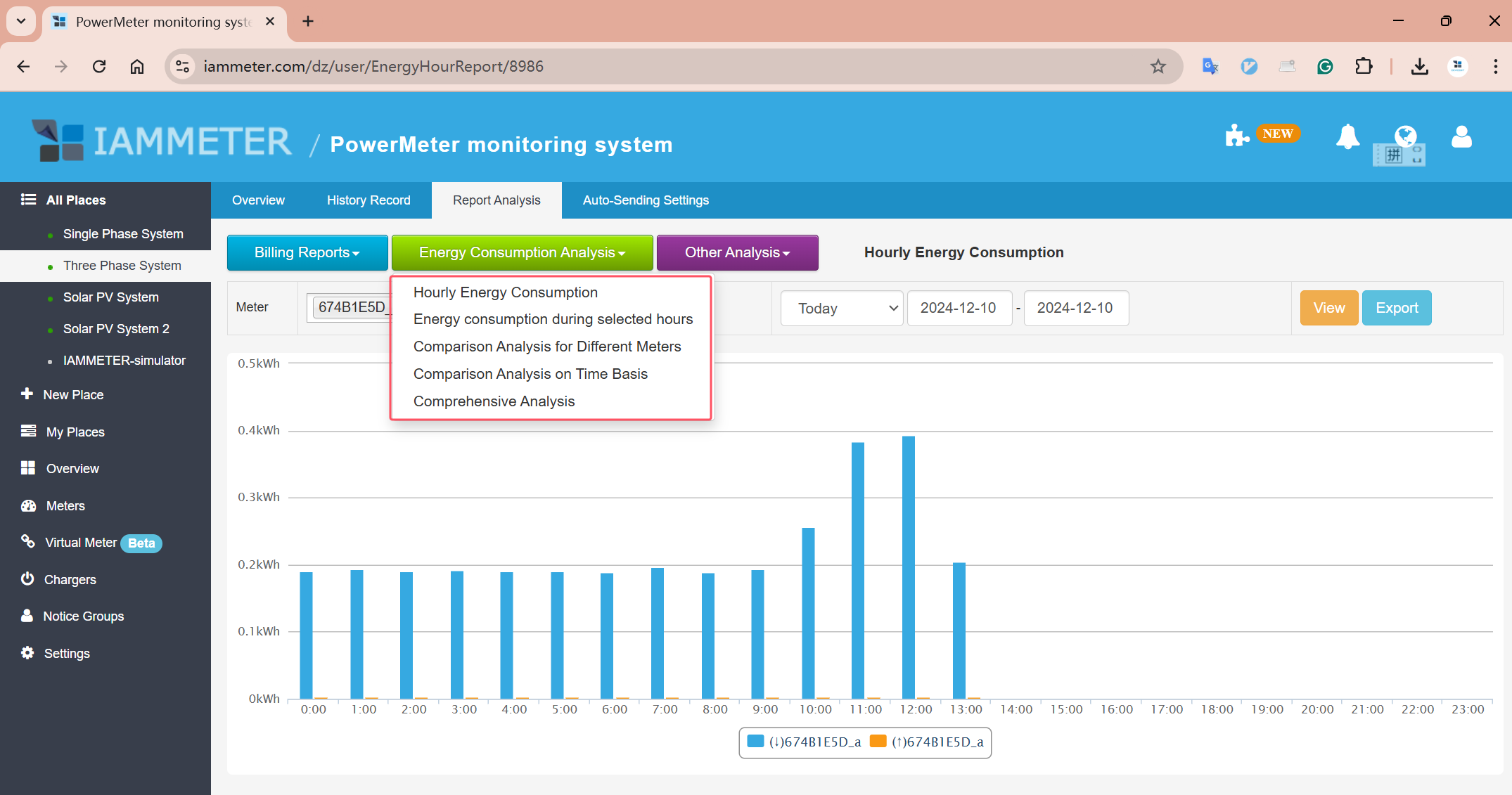
Task: Open the user account icon
Action: [1461, 136]
